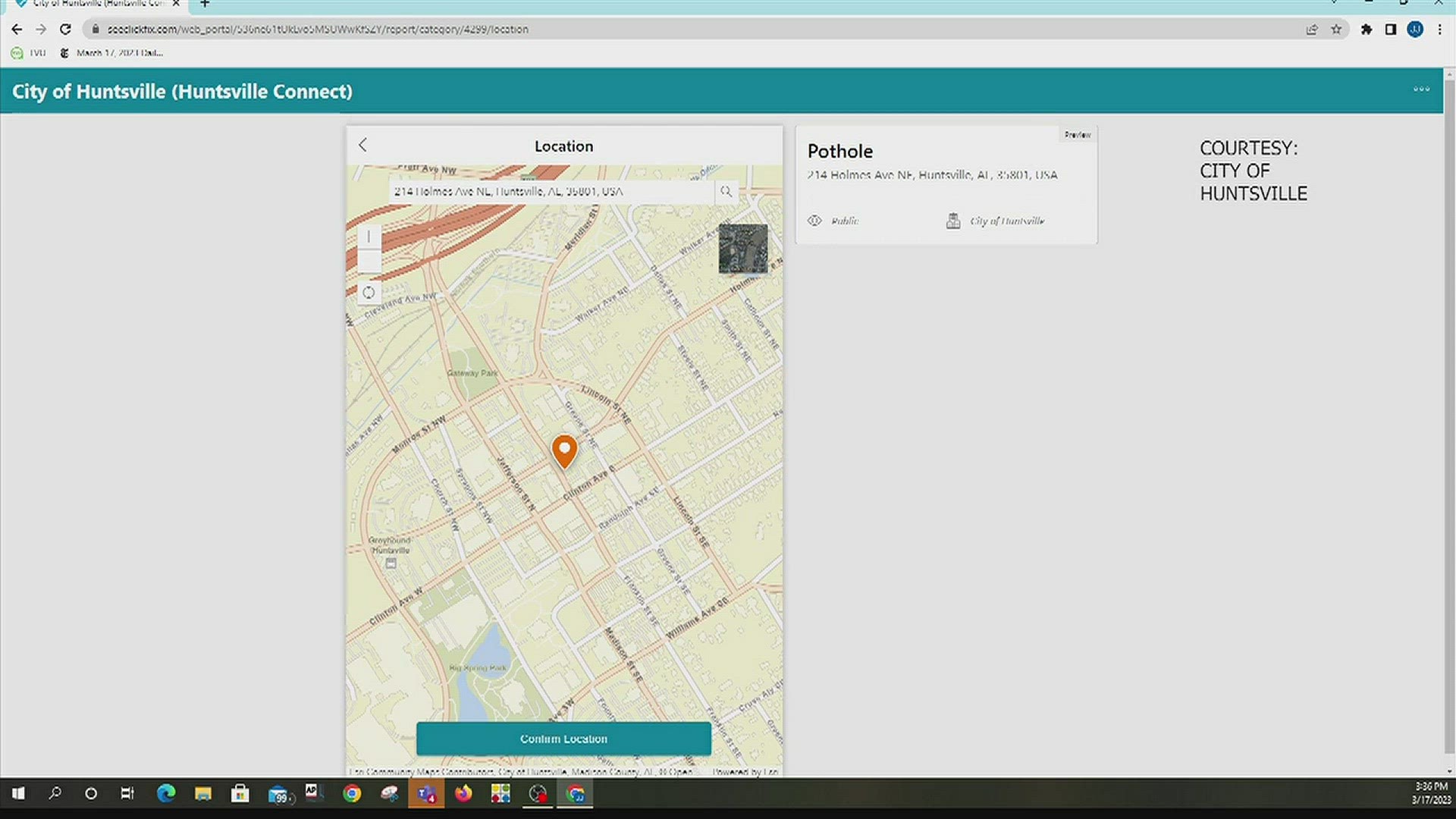Open the Chrome profile avatar
This screenshot has width=1456, height=819.
pyautogui.click(x=1415, y=30)
